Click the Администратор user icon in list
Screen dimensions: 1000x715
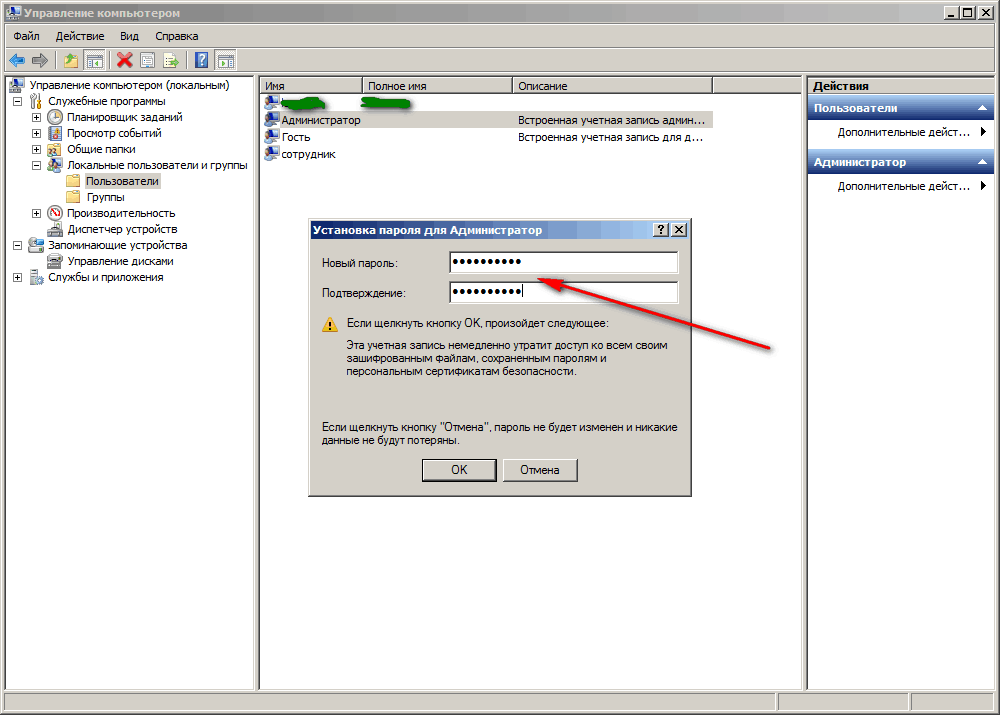click(272, 120)
